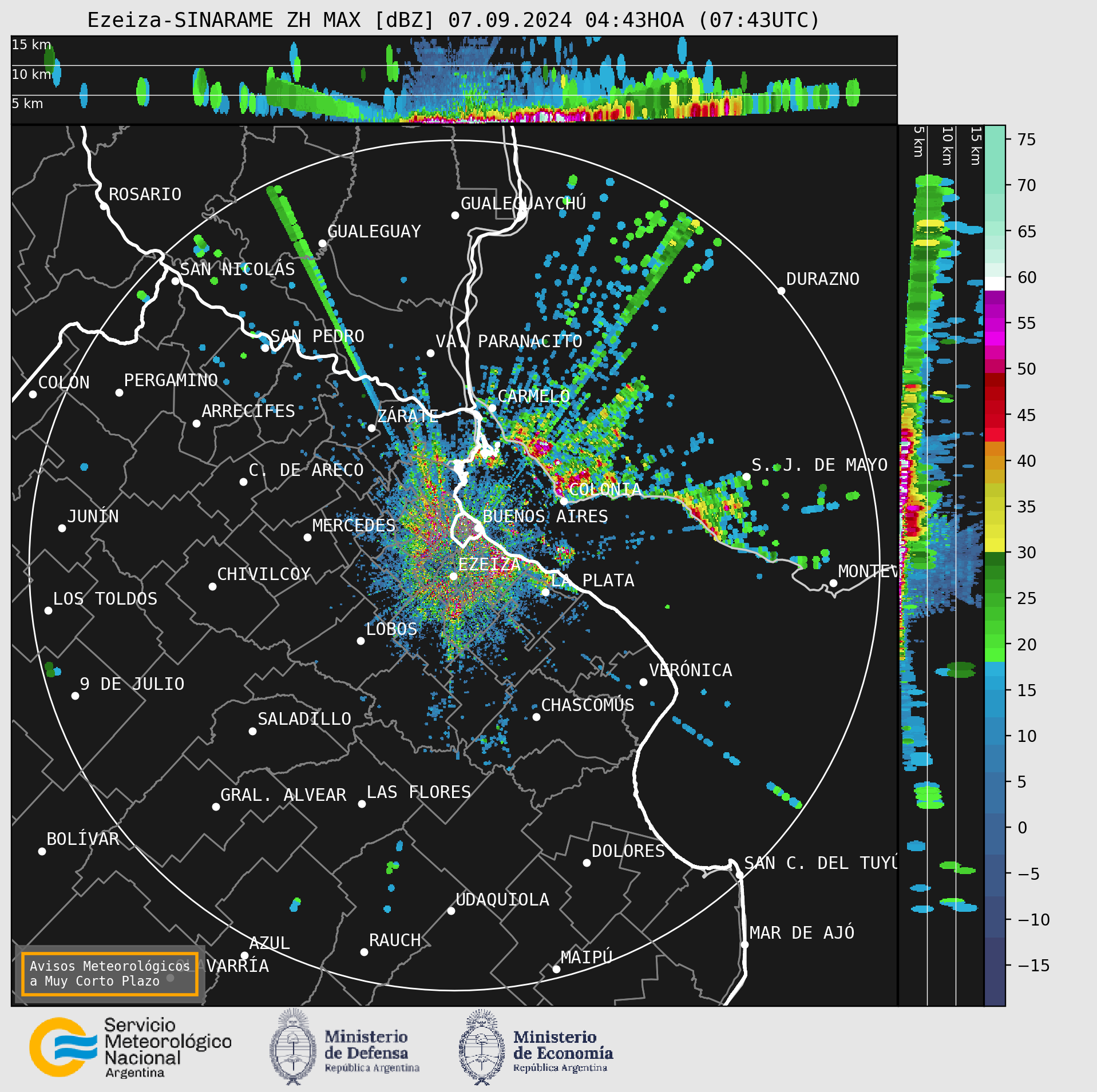The width and height of the screenshot is (1097, 1092).
Task: Click the LAS FLORES city label
Action: [x=418, y=792]
